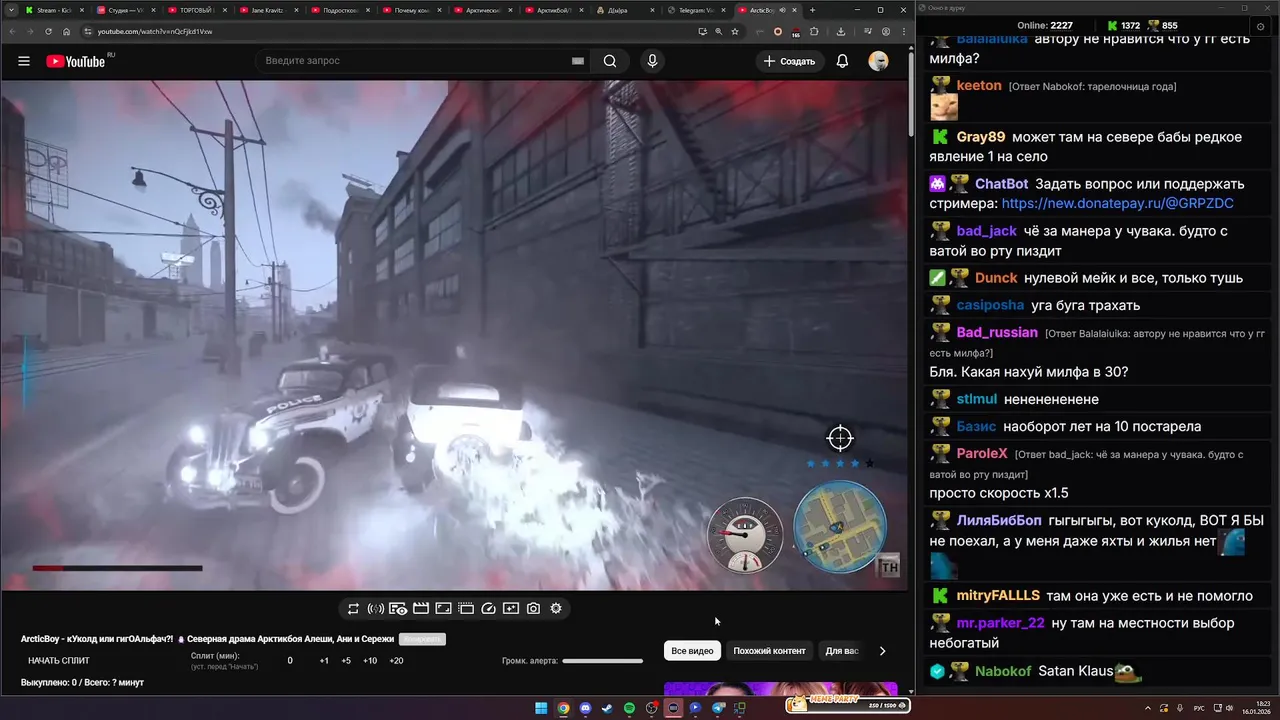Click username ChatBot in the chat window
The height and width of the screenshot is (720, 1280).
[x=1001, y=184]
